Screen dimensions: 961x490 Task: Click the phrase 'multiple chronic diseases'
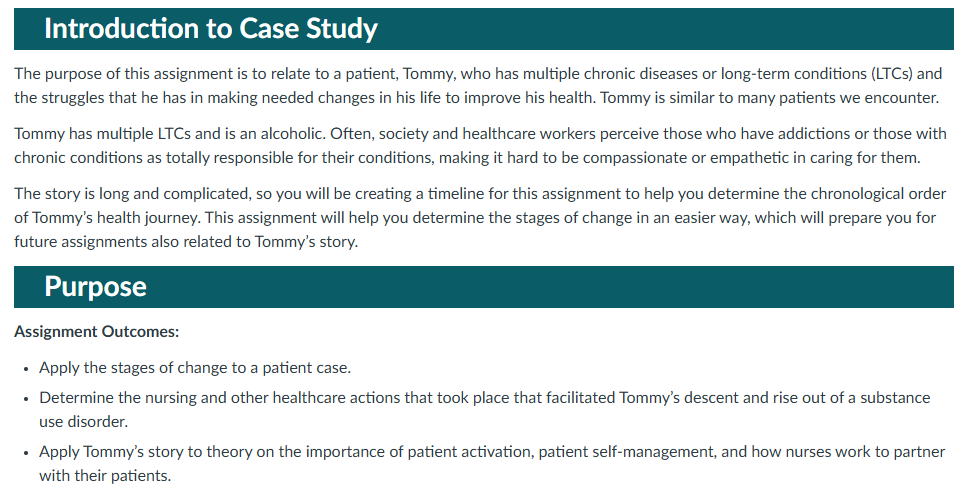540,74
